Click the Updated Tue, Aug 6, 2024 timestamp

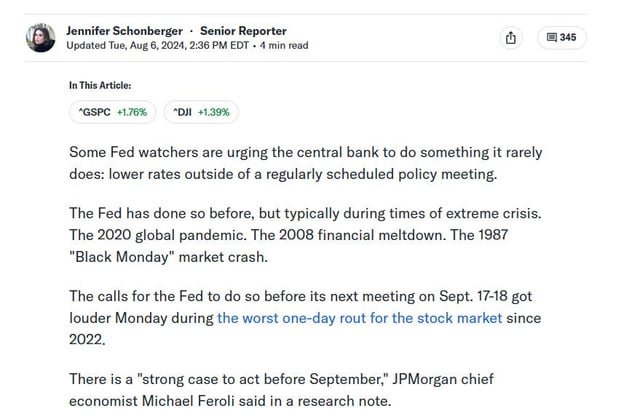(x=158, y=45)
